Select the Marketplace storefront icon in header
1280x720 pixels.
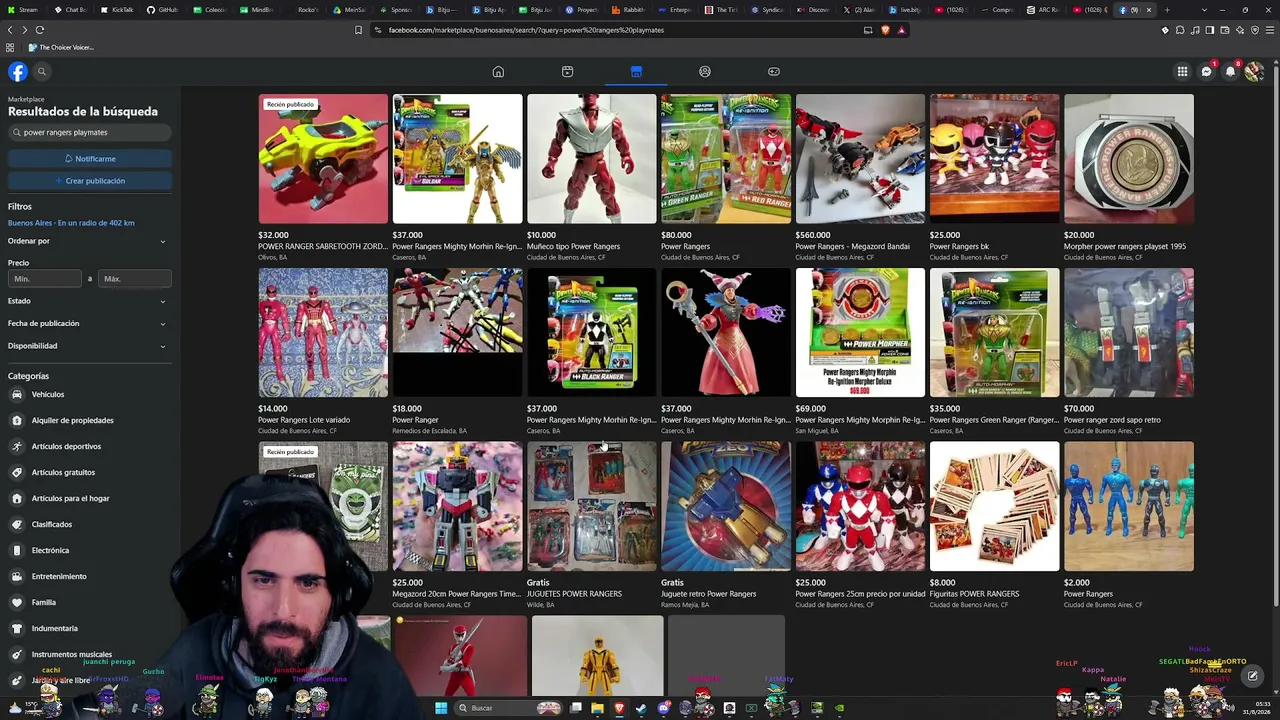click(636, 72)
